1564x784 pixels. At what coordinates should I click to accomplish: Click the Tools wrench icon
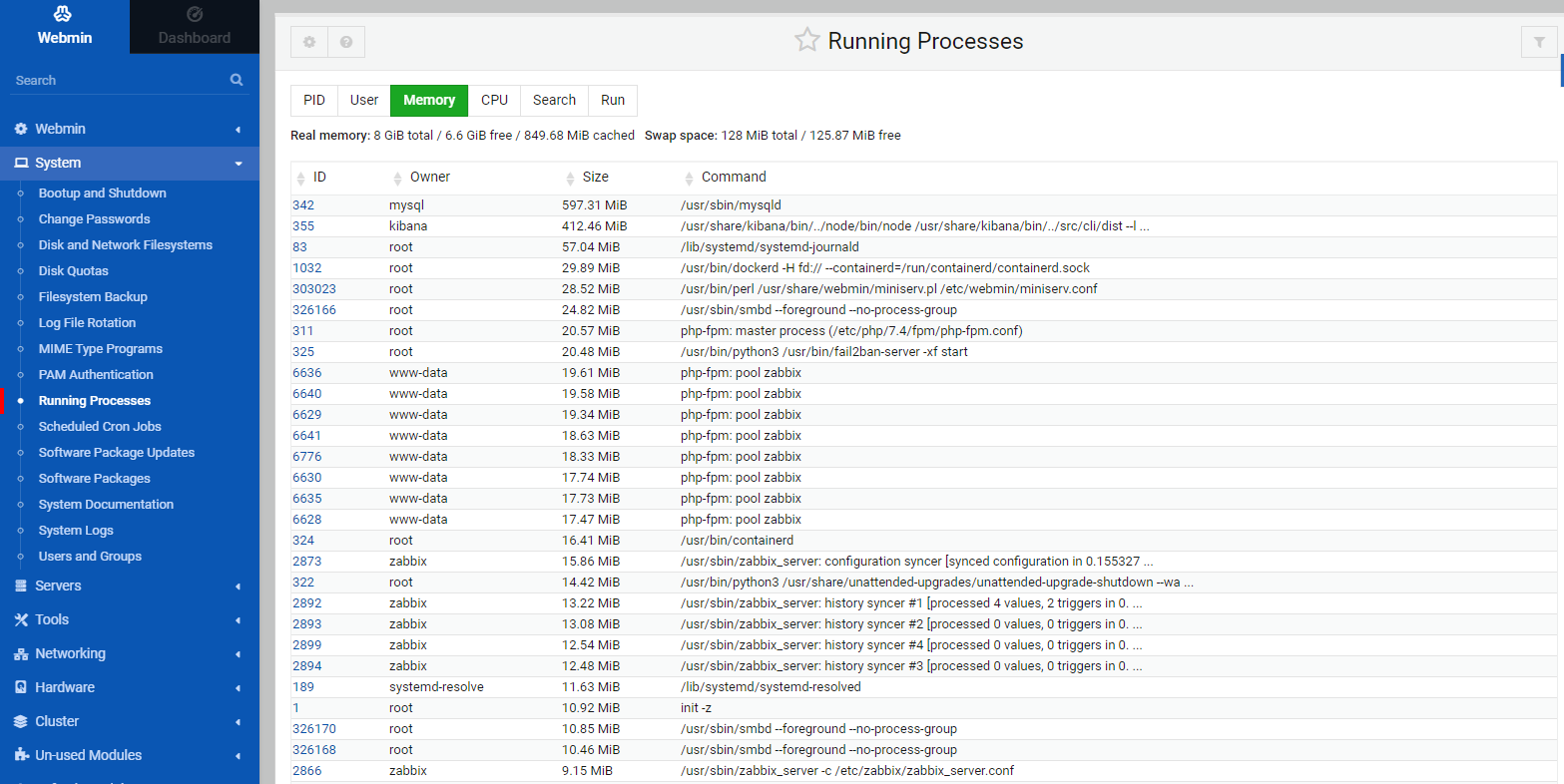tap(21, 619)
